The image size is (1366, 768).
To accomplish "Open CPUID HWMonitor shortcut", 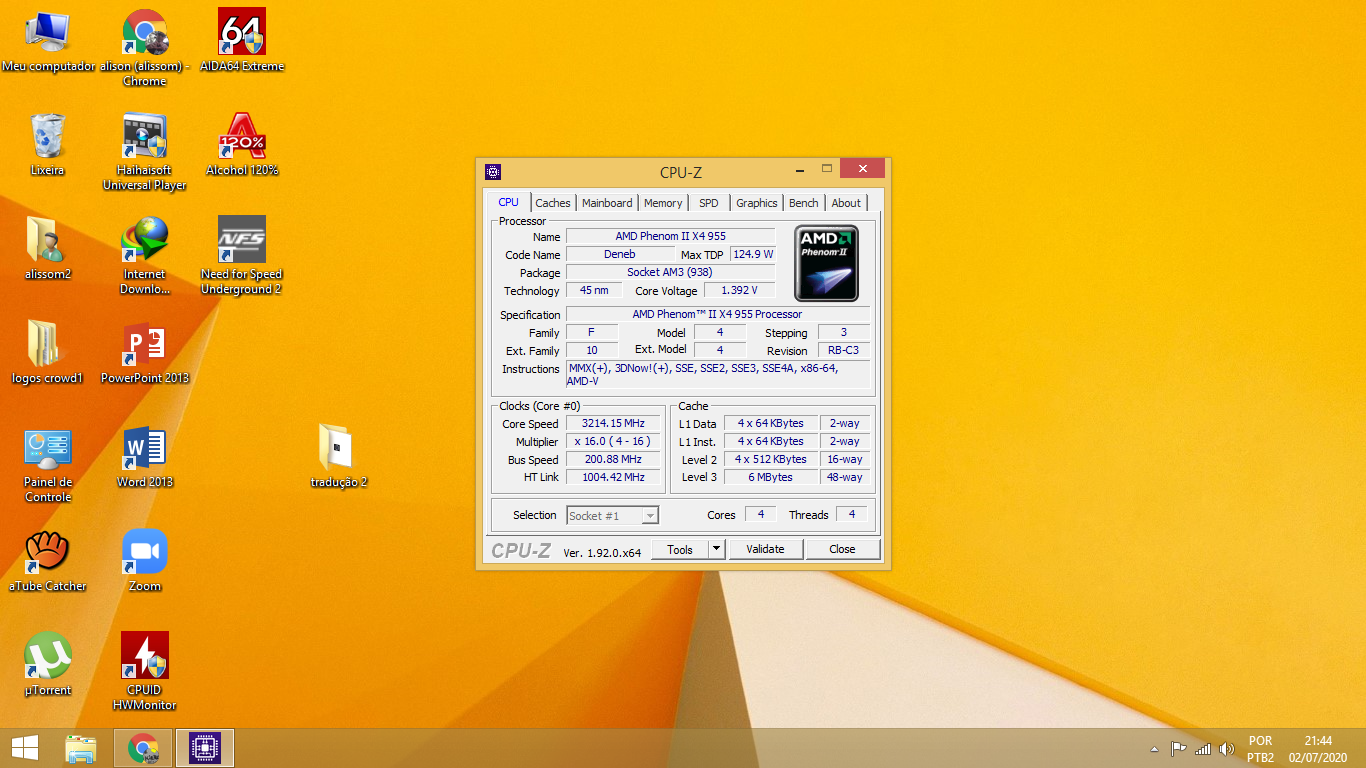I will [145, 672].
